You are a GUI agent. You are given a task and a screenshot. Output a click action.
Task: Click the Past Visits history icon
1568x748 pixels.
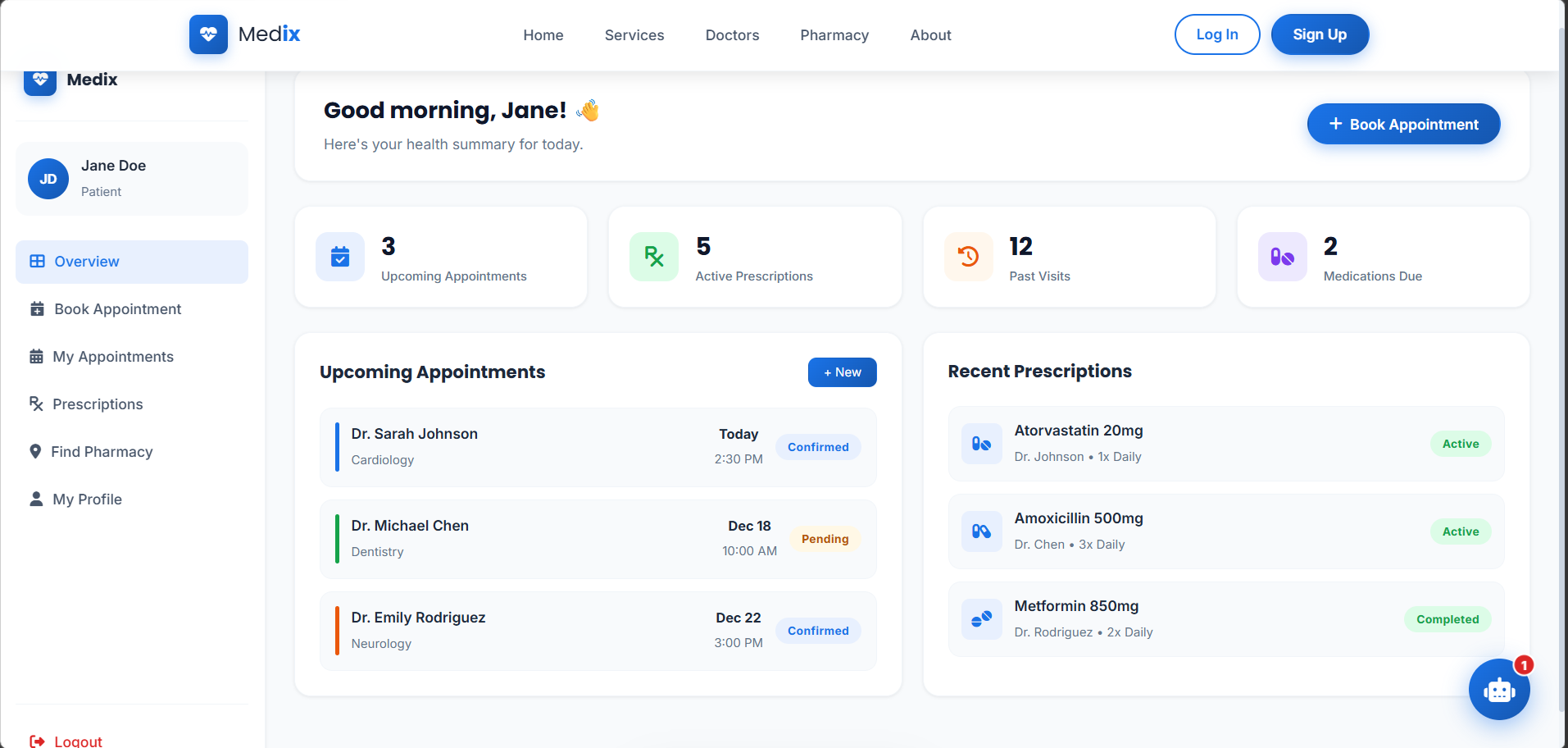click(968, 257)
